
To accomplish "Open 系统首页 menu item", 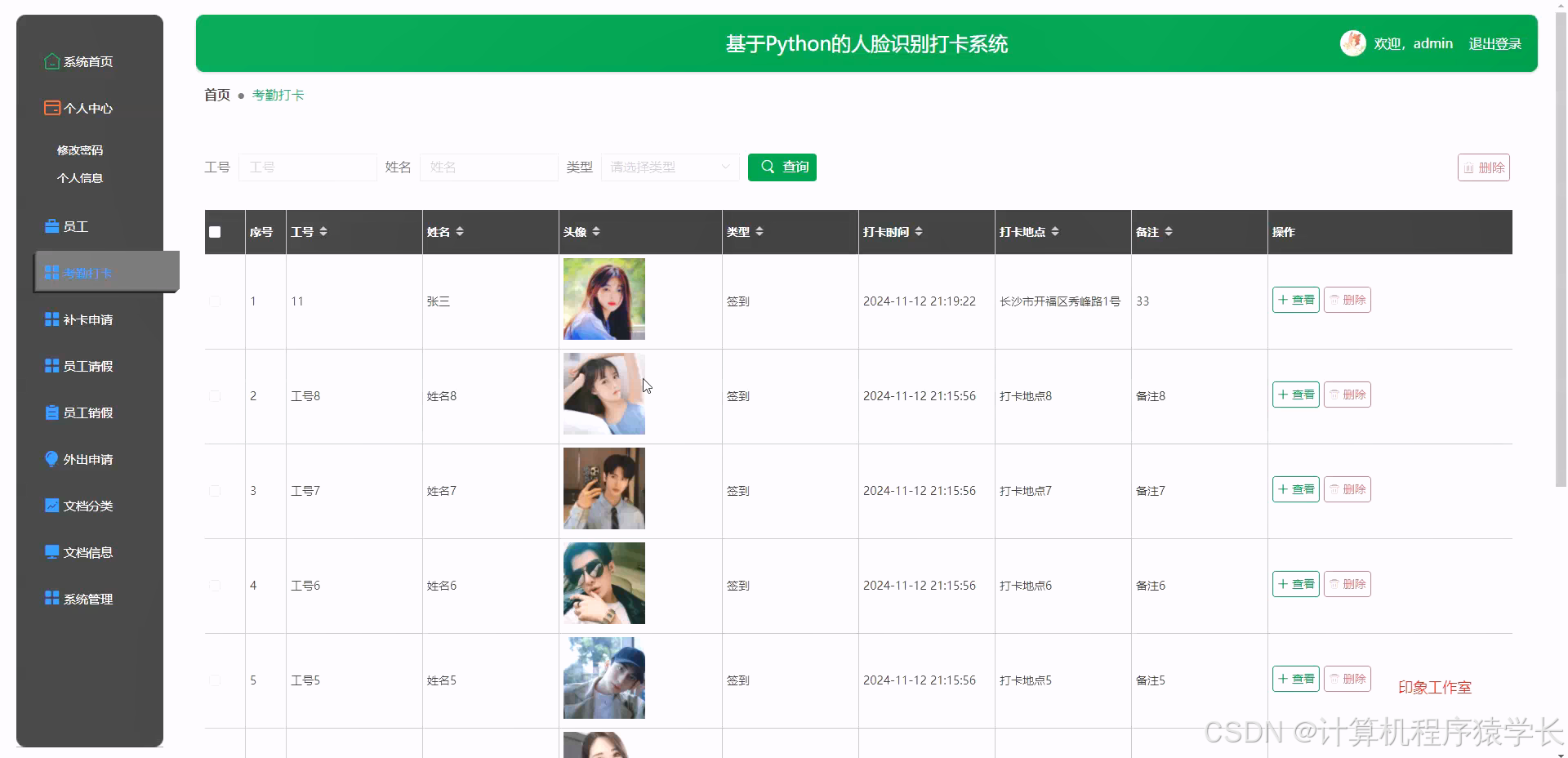I will [x=88, y=61].
